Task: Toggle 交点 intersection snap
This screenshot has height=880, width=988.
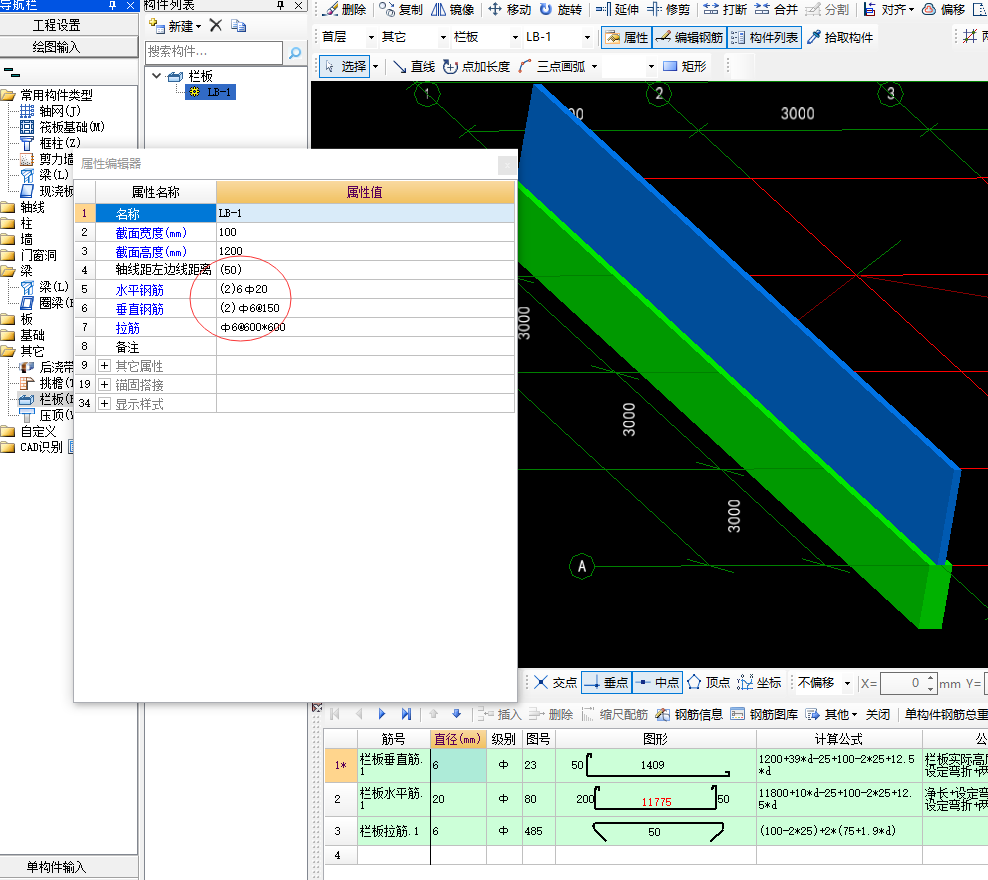Action: coord(555,683)
